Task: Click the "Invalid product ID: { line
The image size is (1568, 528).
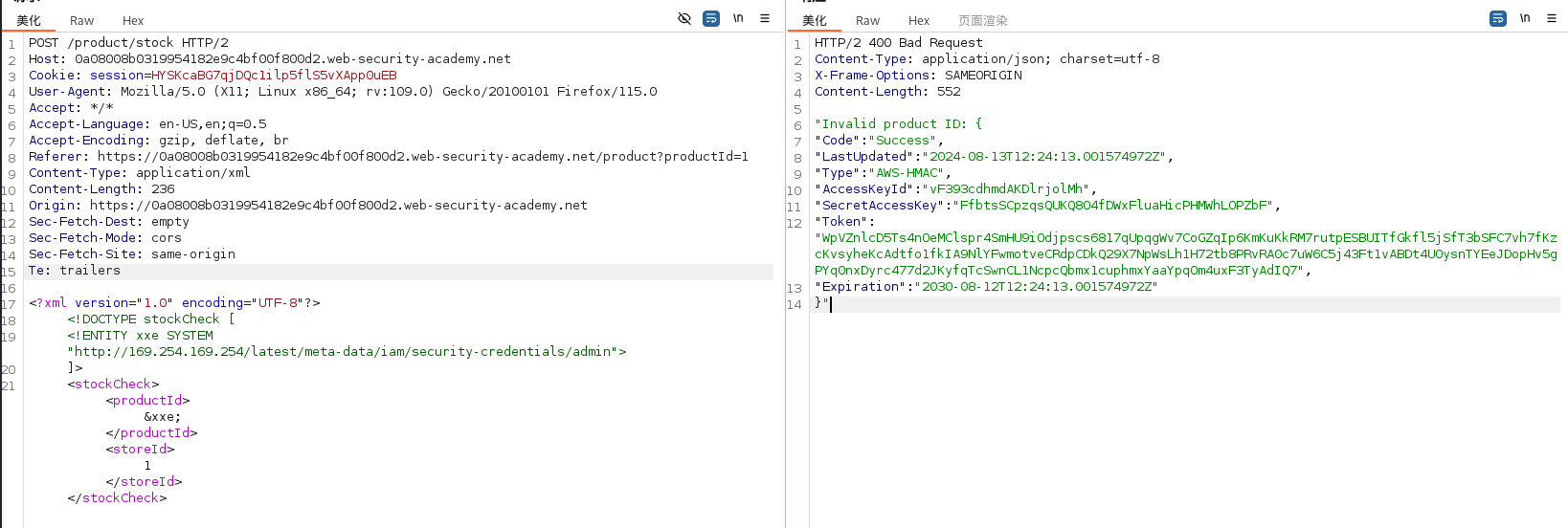Action: pyautogui.click(x=898, y=123)
